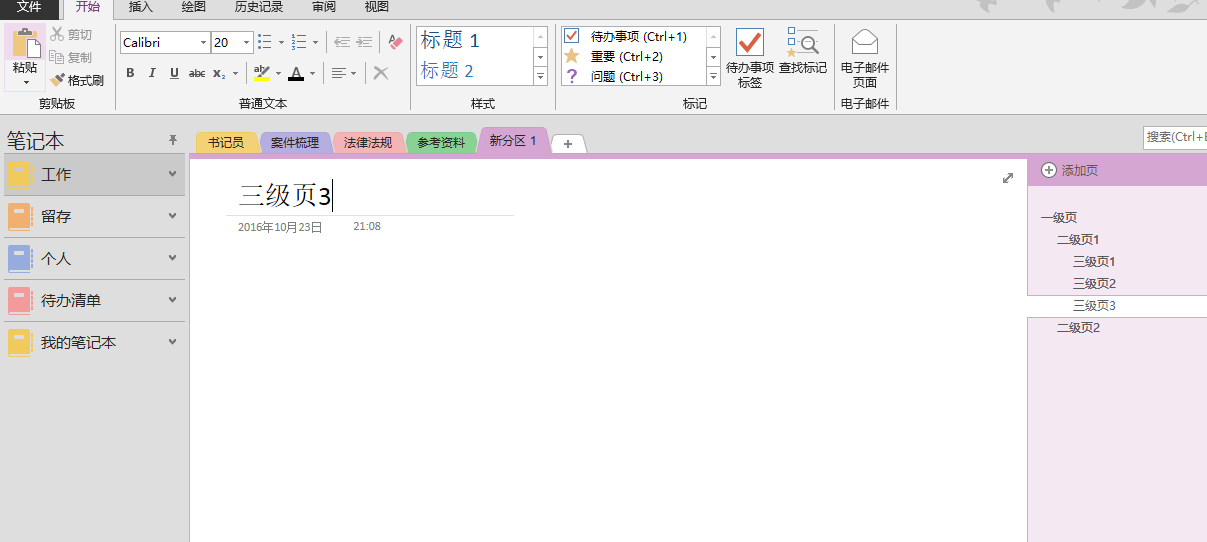Apply the 标题 1 heading style

click(x=450, y=40)
